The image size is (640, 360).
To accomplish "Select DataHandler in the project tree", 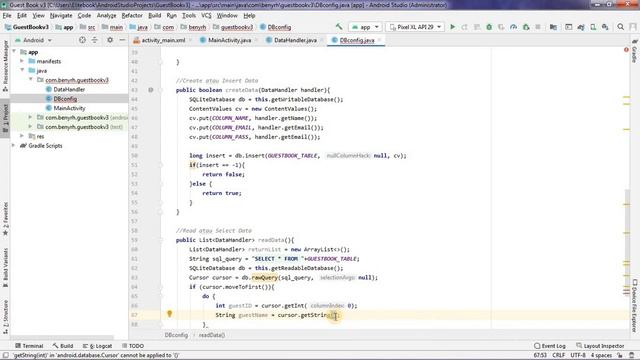I will 69,89.
